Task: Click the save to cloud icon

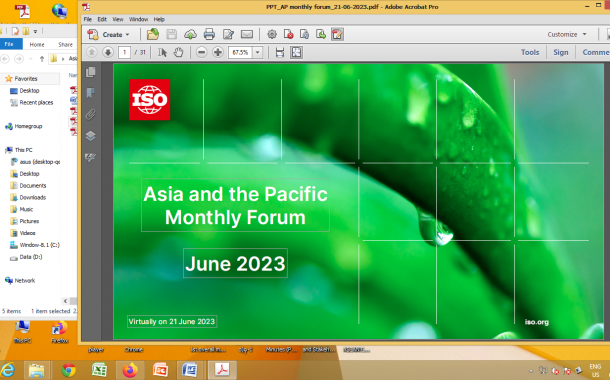Action: pos(190,34)
